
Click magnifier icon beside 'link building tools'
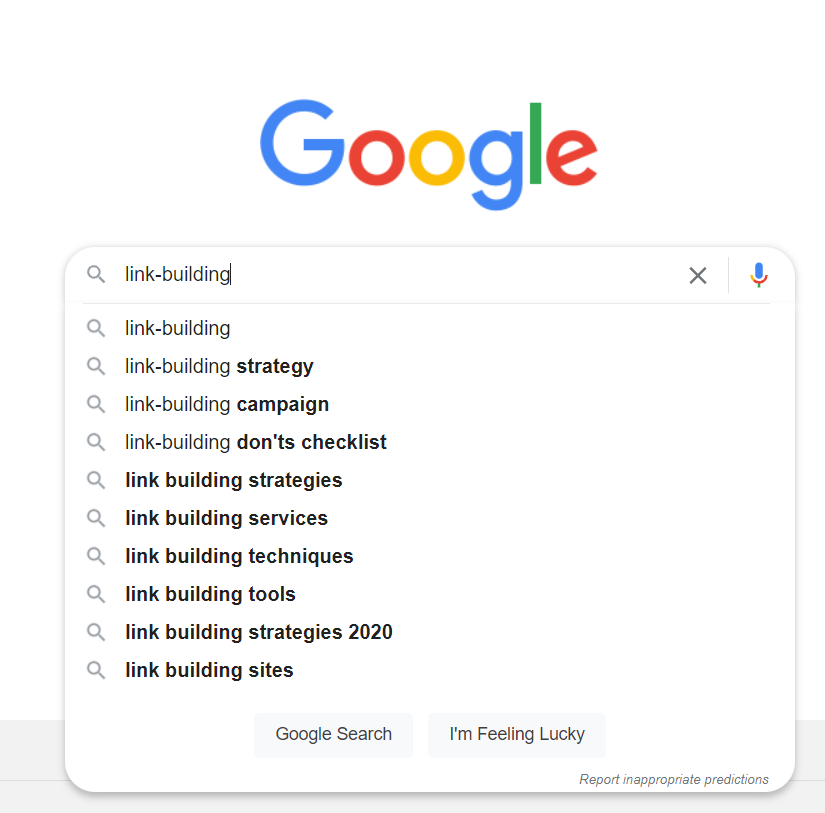point(96,594)
